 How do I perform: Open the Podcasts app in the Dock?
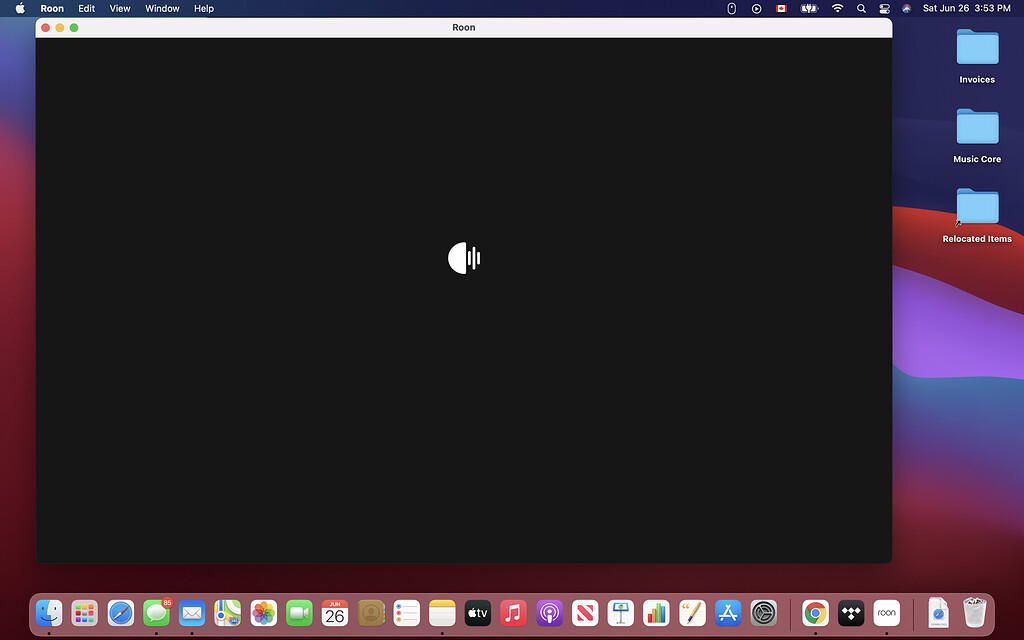click(x=549, y=613)
